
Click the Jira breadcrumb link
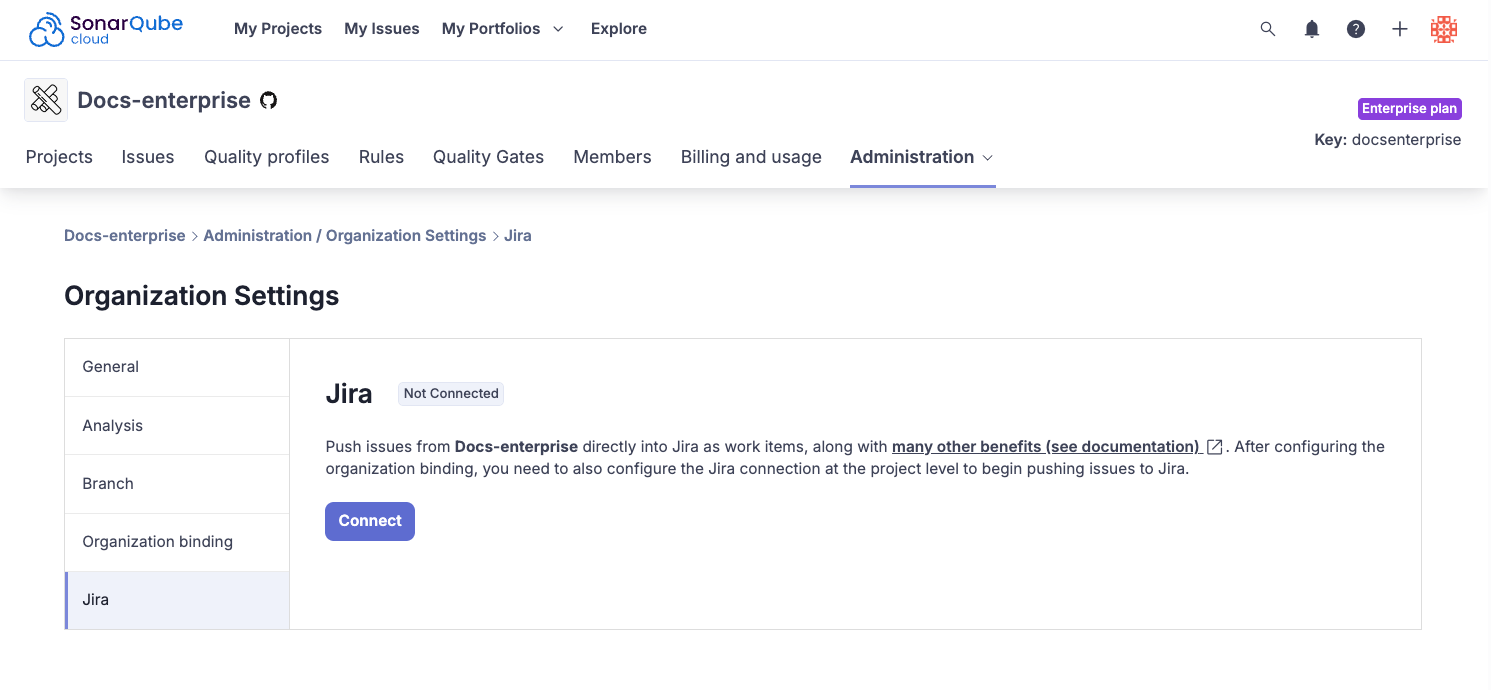(518, 236)
